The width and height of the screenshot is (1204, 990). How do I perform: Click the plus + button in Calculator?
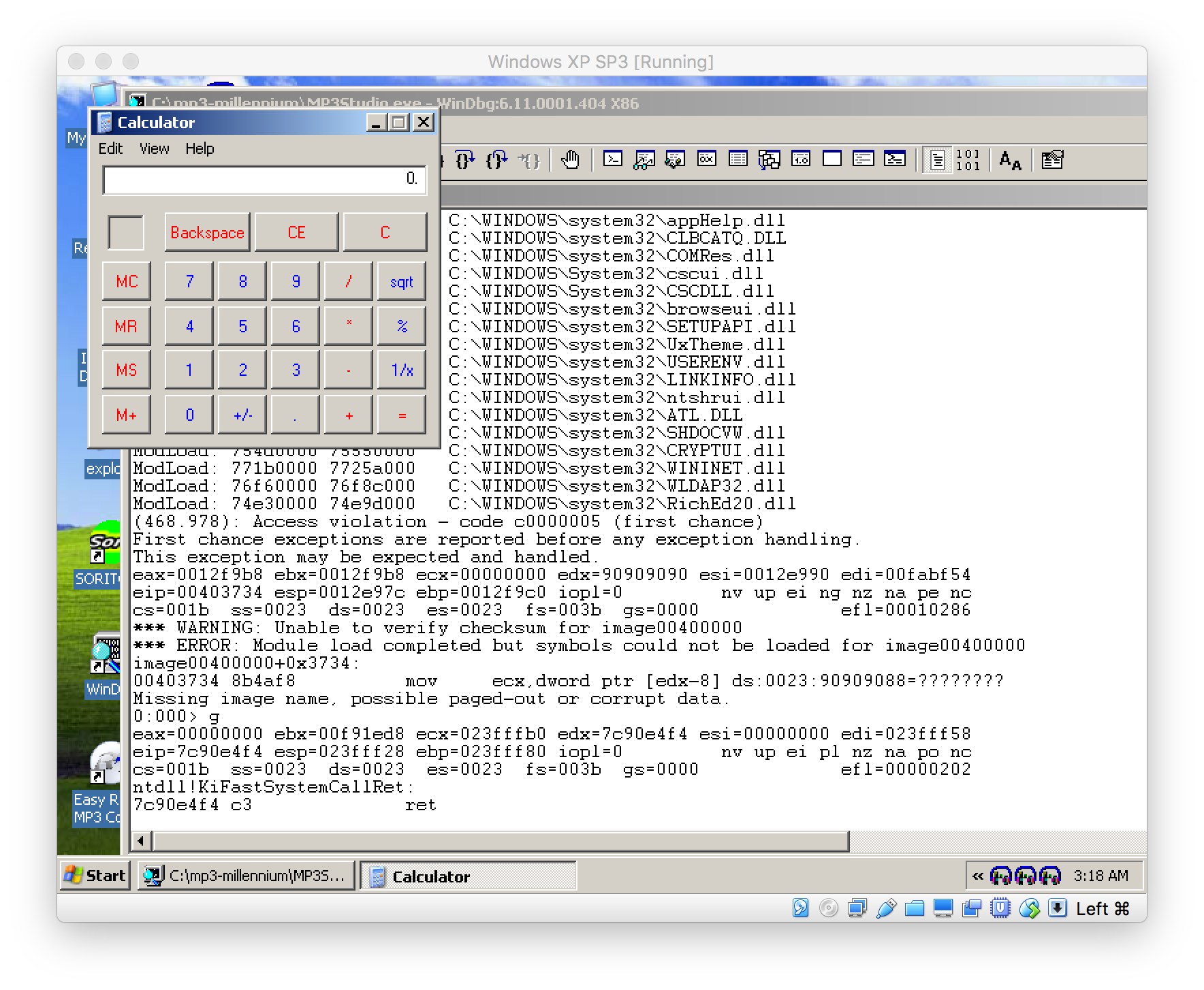pyautogui.click(x=349, y=415)
